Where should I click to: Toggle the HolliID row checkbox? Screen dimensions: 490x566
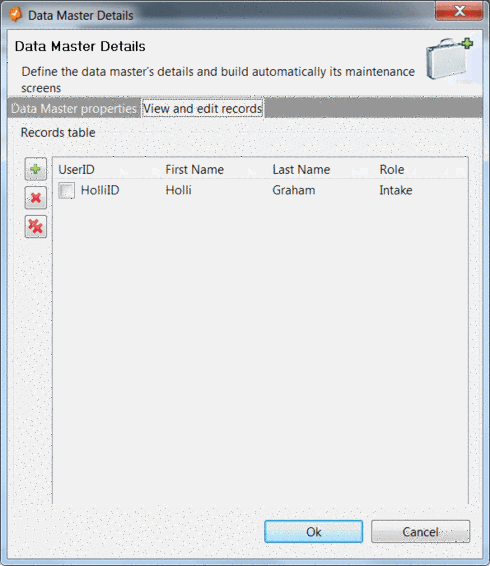[67, 190]
